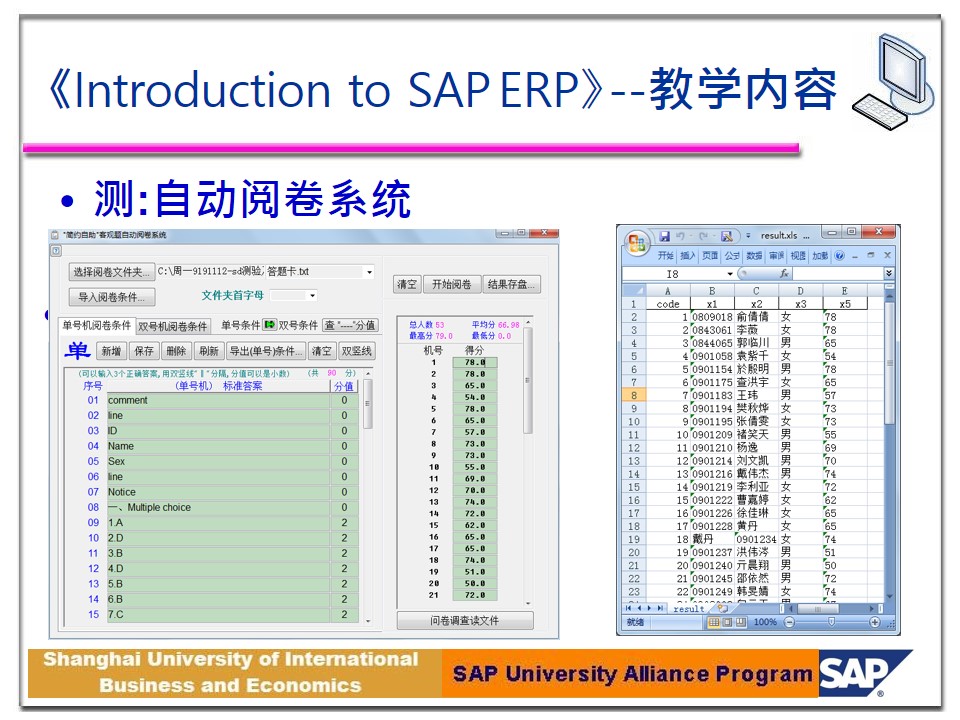Image resolution: width=960 pixels, height=720 pixels.
Task: Click the answer field containing 'Multiple choice'
Action: click(x=218, y=508)
